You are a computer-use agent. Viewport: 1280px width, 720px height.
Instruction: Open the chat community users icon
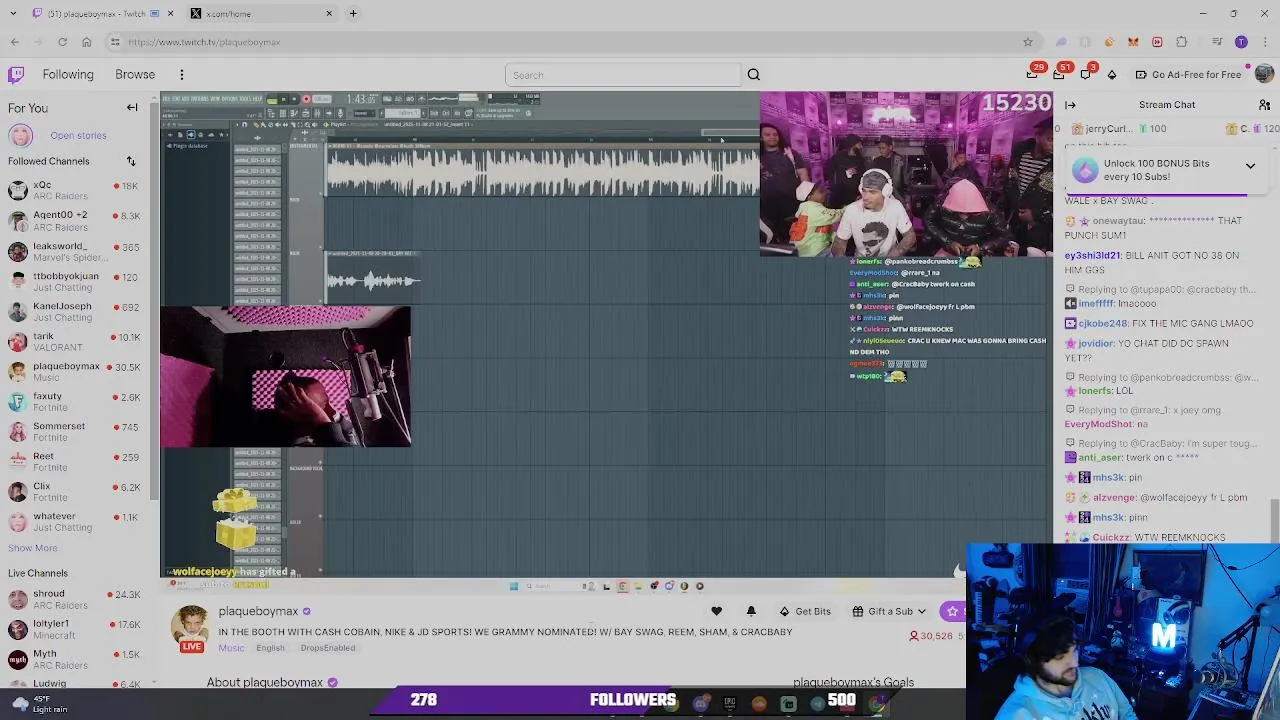click(x=1264, y=105)
